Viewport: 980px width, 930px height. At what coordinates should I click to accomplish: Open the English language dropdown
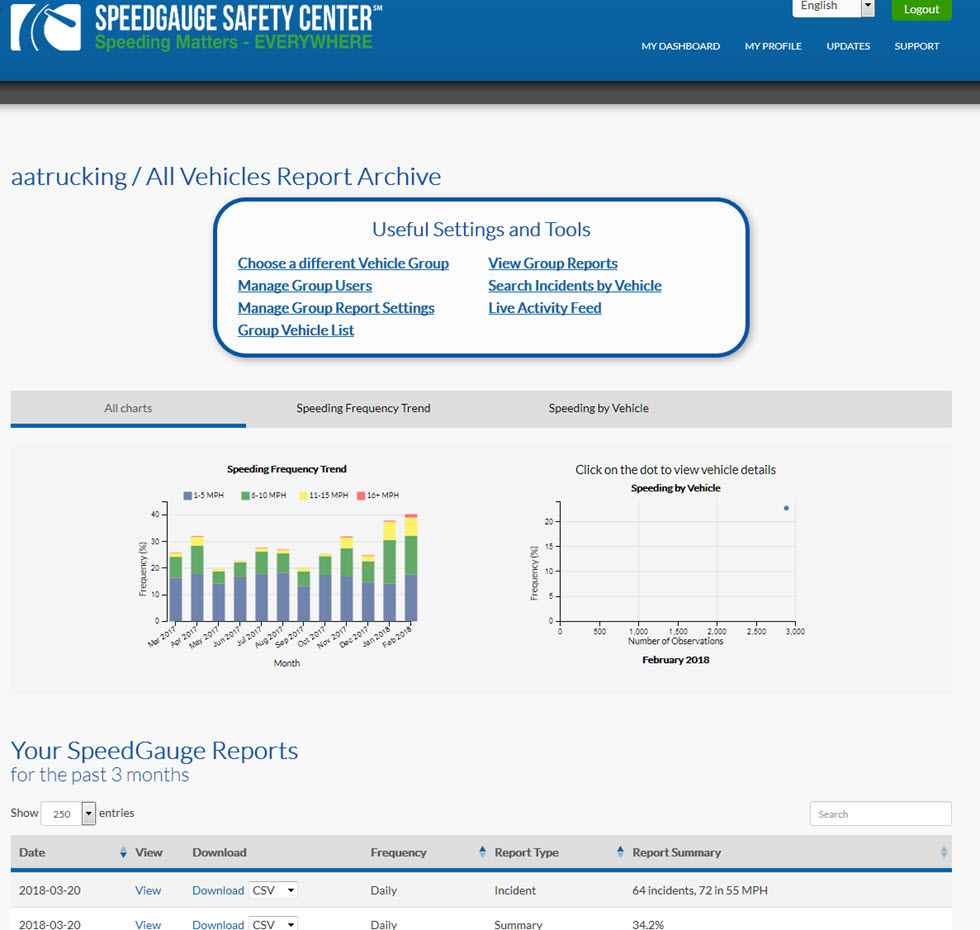[833, 7]
